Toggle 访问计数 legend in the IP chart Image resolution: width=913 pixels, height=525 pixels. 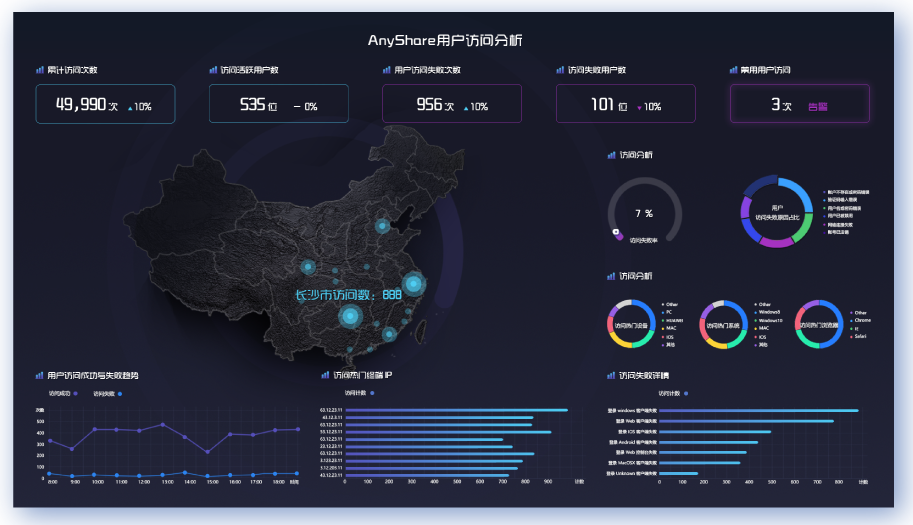coord(359,393)
